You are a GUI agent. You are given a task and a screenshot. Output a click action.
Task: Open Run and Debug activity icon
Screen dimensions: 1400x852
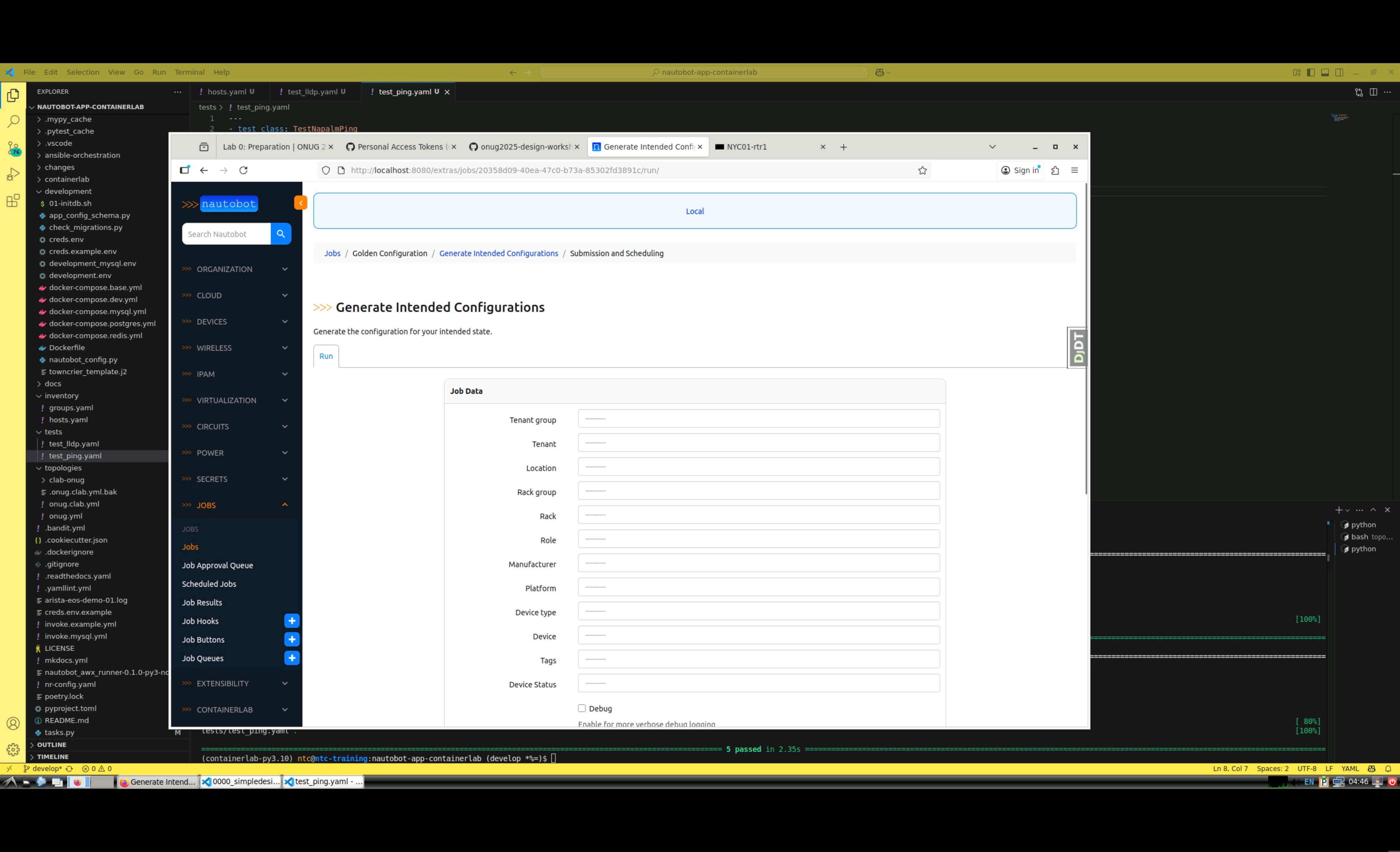(13, 175)
